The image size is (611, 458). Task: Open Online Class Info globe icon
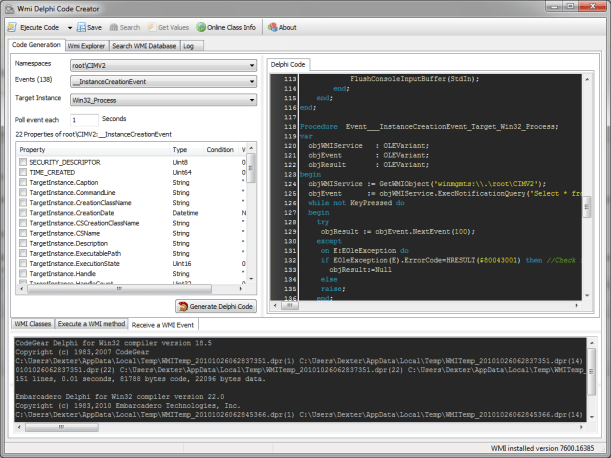(x=201, y=28)
